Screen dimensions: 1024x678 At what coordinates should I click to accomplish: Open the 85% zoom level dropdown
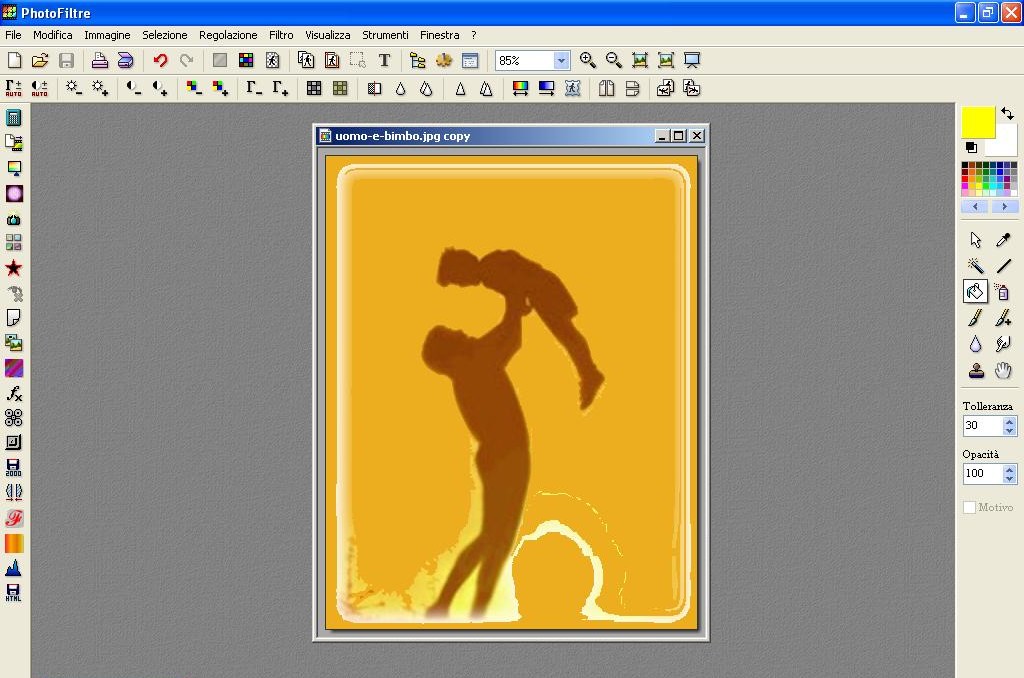[x=561, y=61]
